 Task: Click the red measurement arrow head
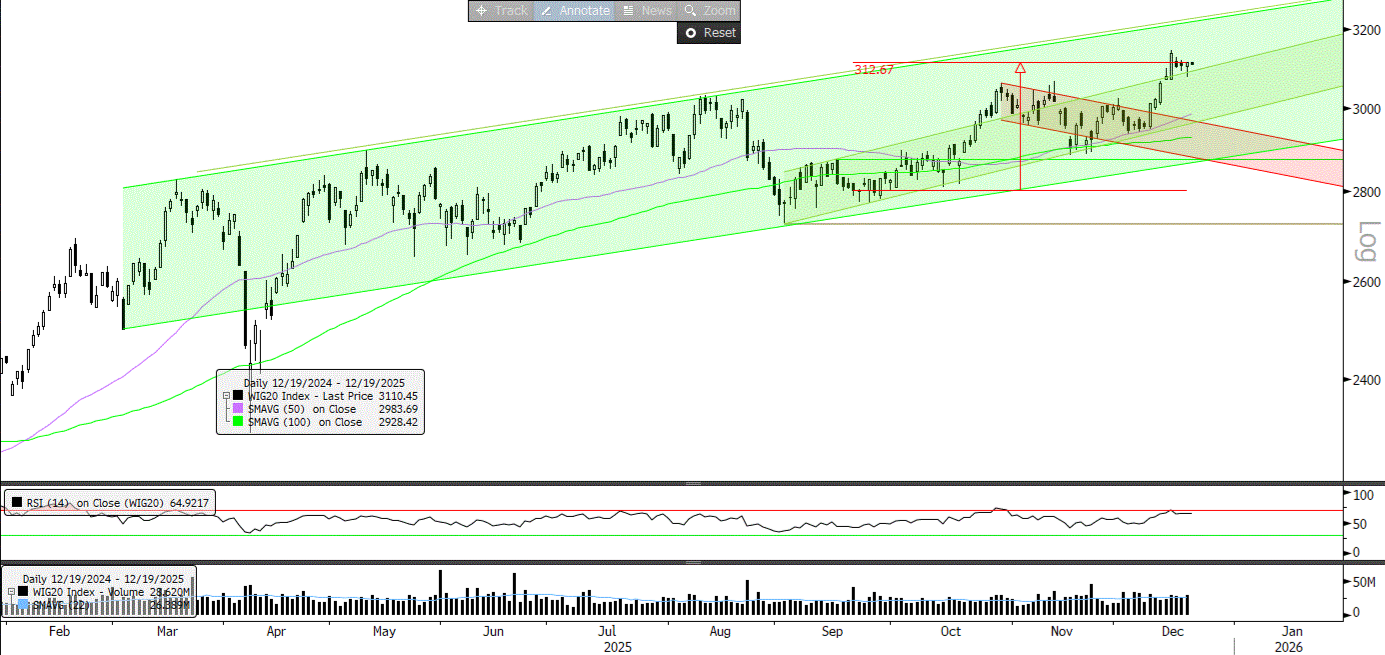click(x=1020, y=68)
